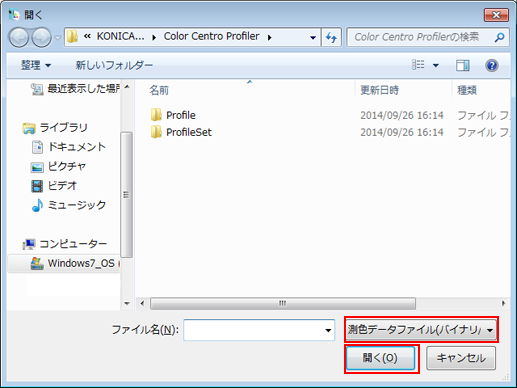Click the Color Centro Profiler breadcrumb
Image resolution: width=517 pixels, height=388 pixels.
[211, 36]
